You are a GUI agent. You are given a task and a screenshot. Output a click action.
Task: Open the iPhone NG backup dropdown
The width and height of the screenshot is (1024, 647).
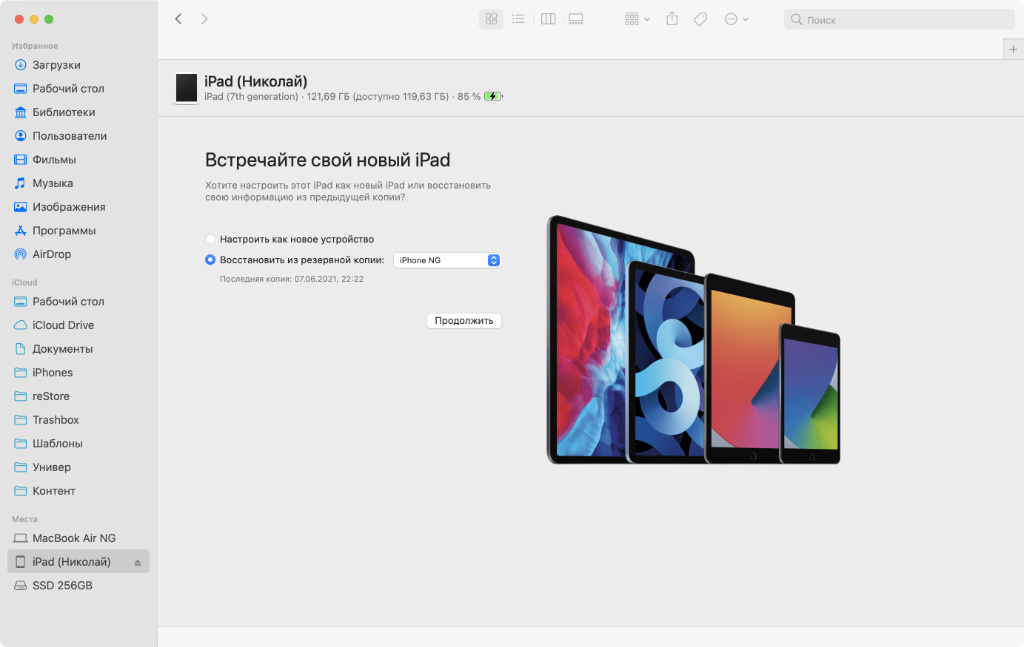pos(447,260)
